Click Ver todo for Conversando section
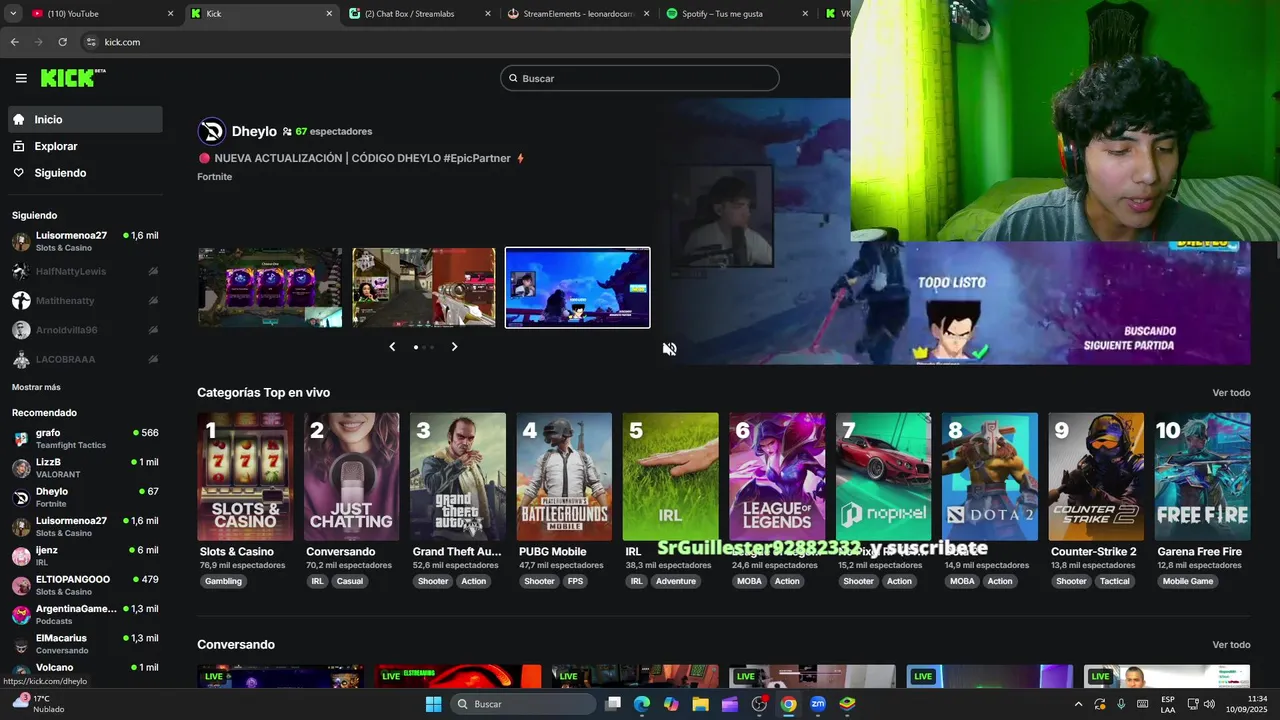The height and width of the screenshot is (720, 1280). (x=1231, y=645)
